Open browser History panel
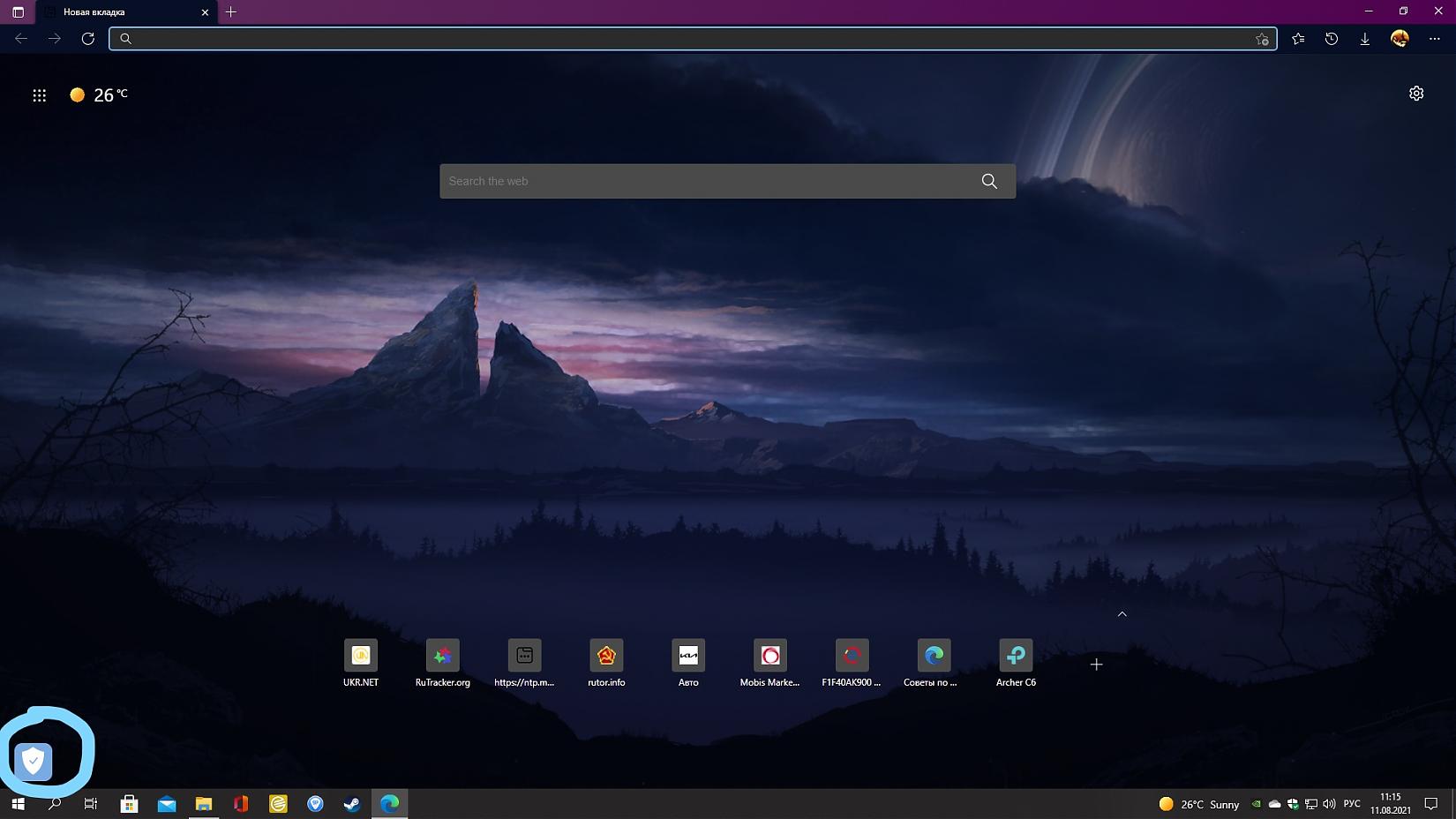 (x=1332, y=39)
